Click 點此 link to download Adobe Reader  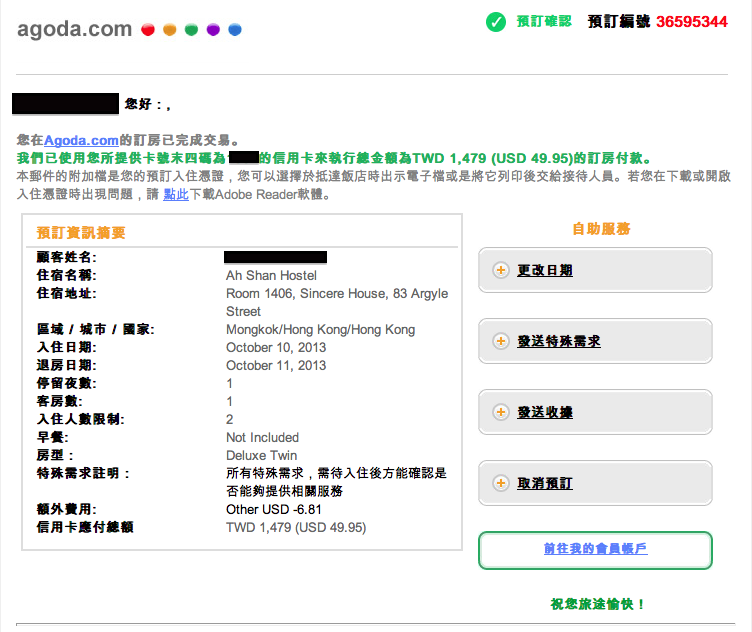tap(176, 194)
